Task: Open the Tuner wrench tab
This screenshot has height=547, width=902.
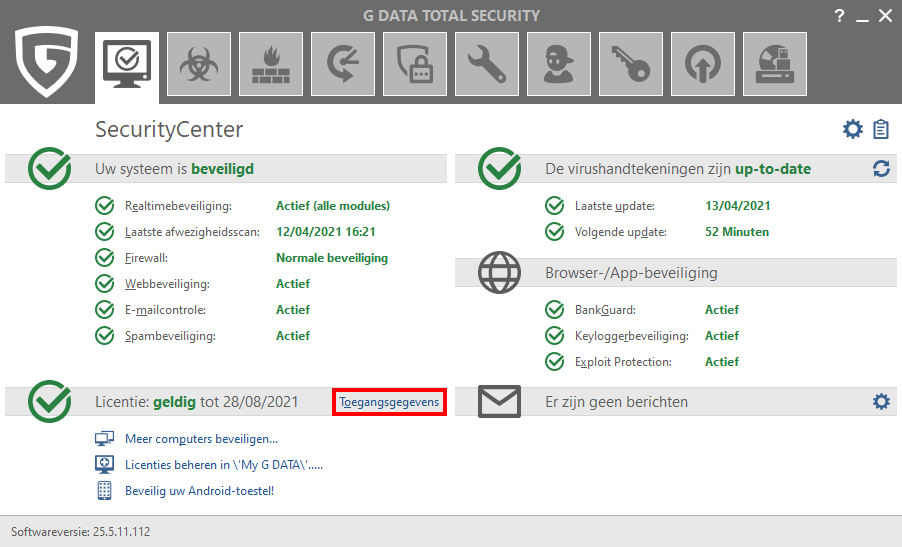Action: click(487, 64)
